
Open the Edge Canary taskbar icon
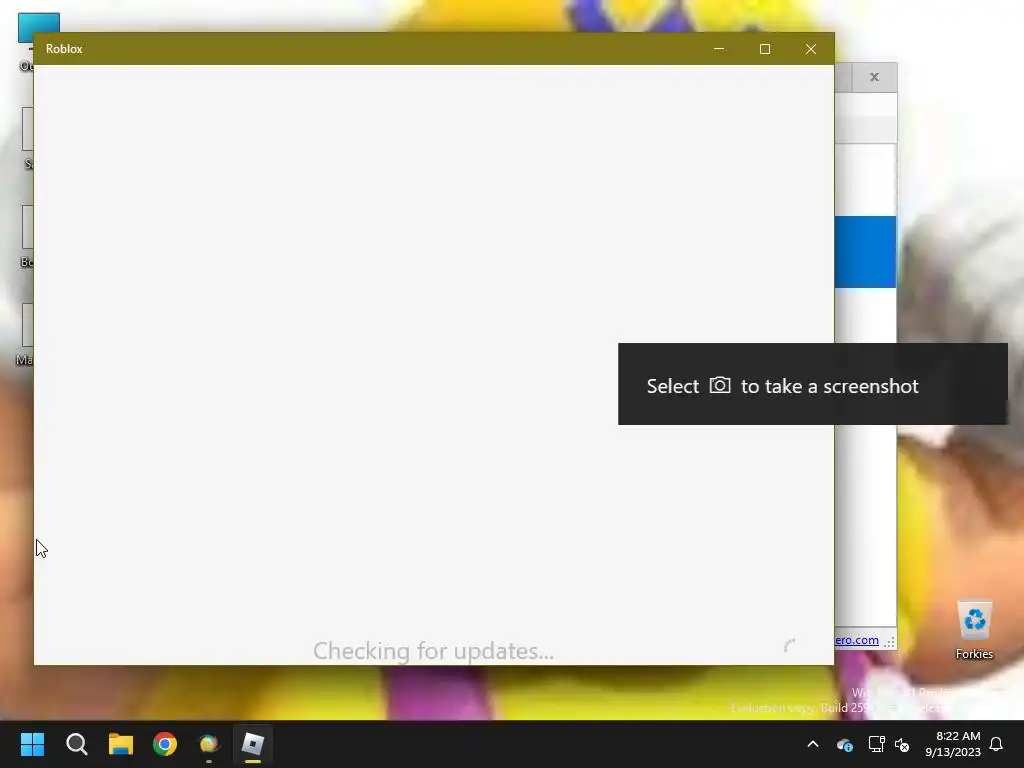tap(209, 744)
